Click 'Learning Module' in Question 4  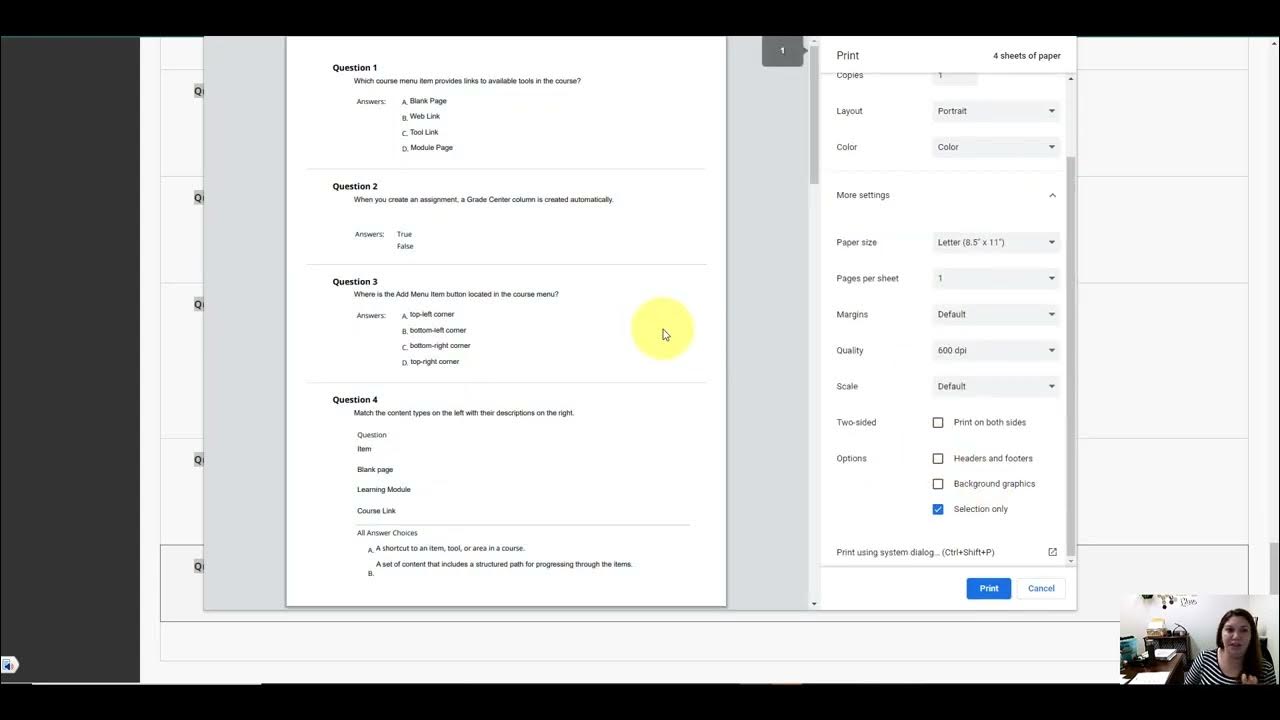coord(384,490)
